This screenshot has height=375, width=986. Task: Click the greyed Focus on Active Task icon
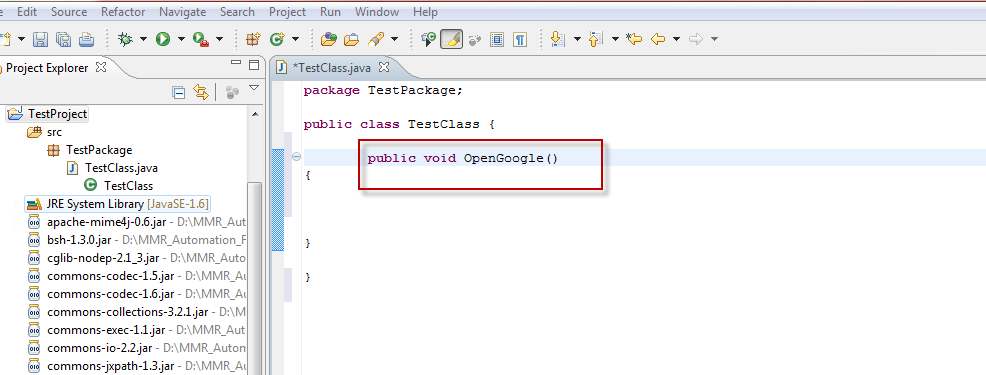(232, 92)
